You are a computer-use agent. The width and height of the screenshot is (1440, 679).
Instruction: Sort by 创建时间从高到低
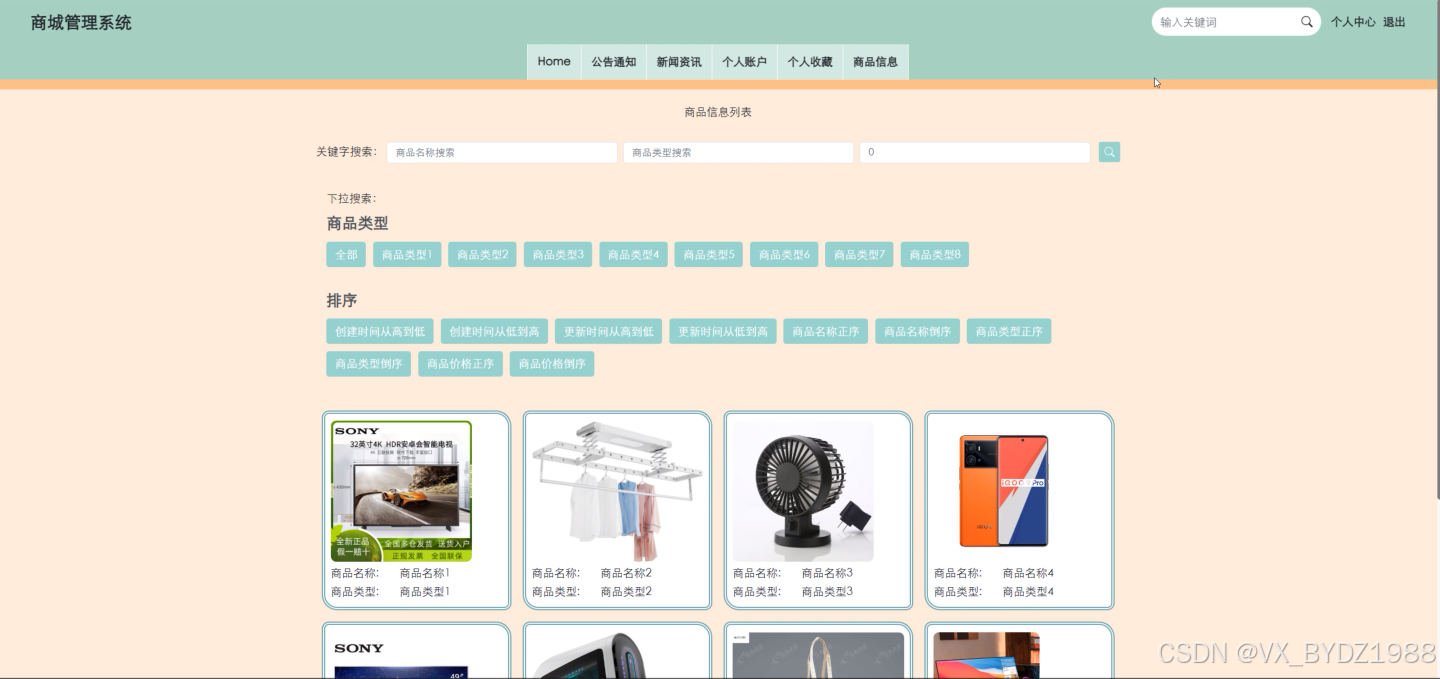click(380, 332)
